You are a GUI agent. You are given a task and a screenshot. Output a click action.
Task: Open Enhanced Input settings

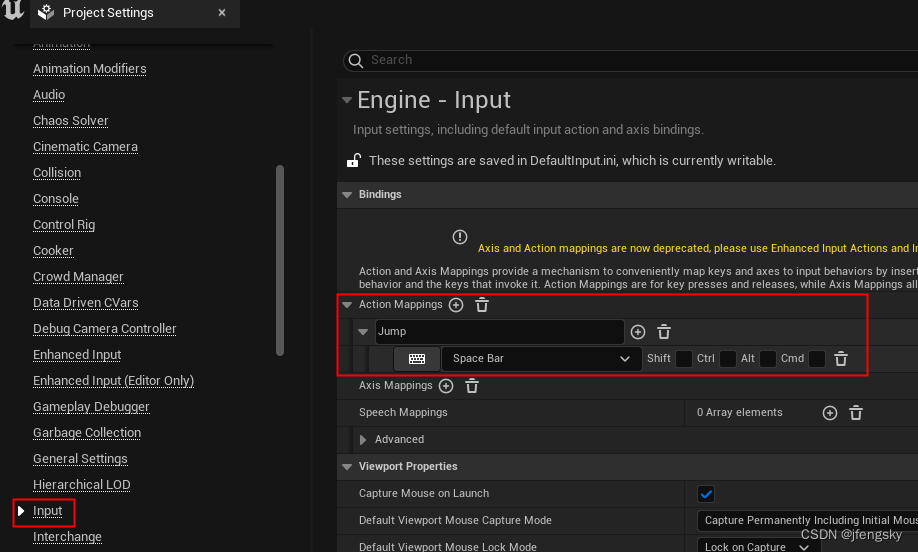(x=77, y=355)
